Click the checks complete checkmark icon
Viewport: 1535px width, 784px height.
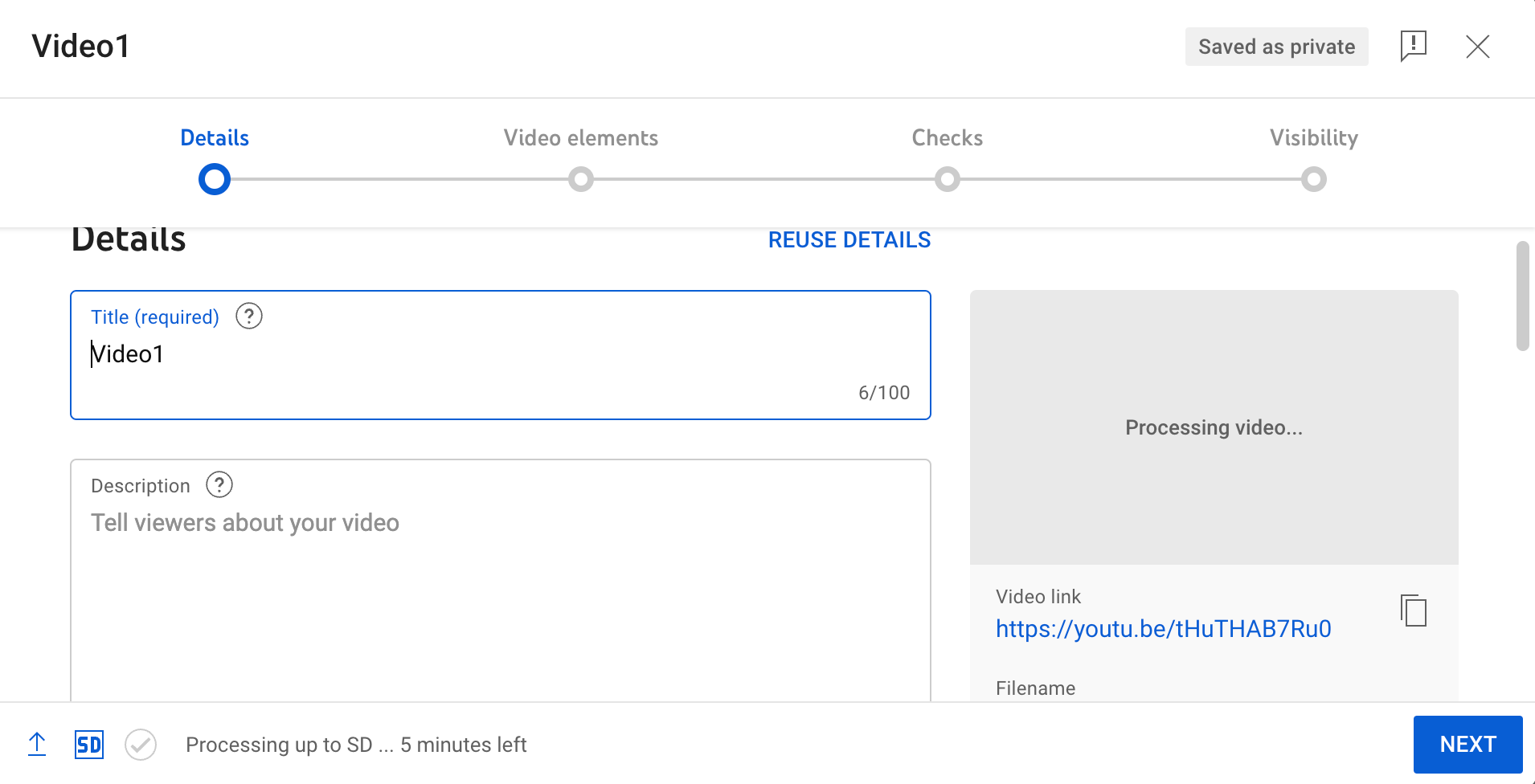(x=141, y=745)
